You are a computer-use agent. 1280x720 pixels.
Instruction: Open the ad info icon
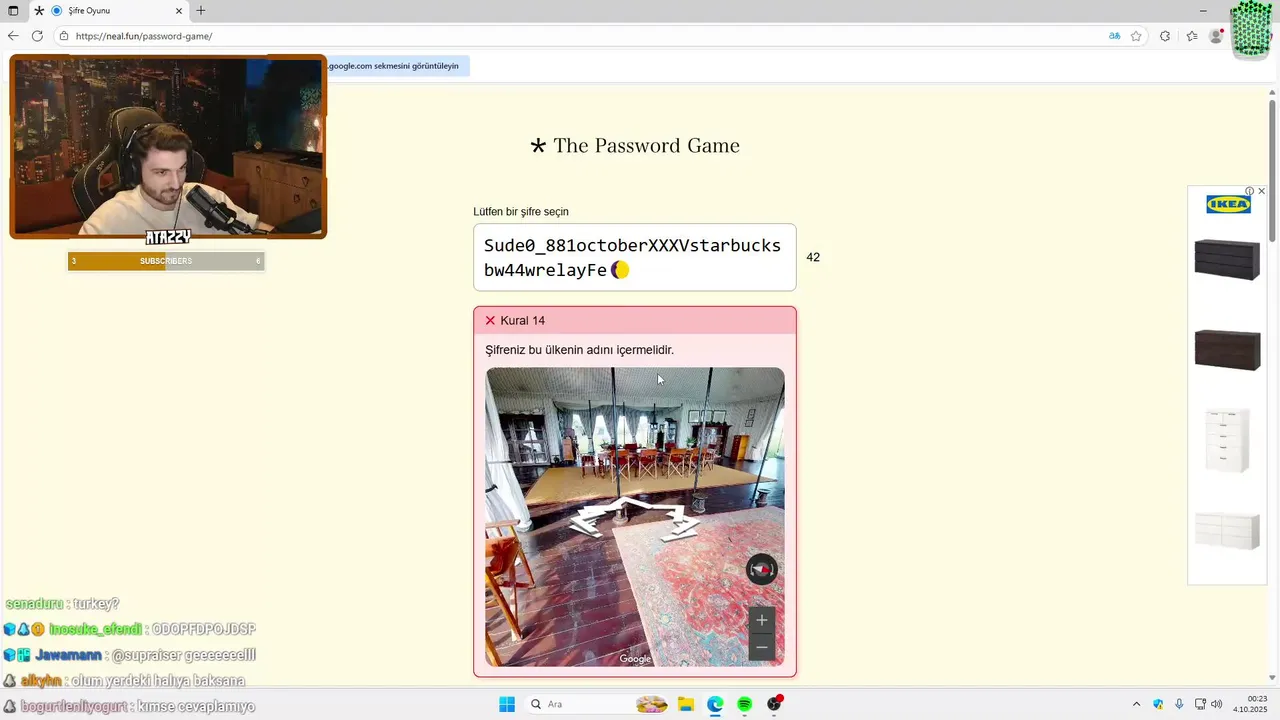tap(1250, 191)
